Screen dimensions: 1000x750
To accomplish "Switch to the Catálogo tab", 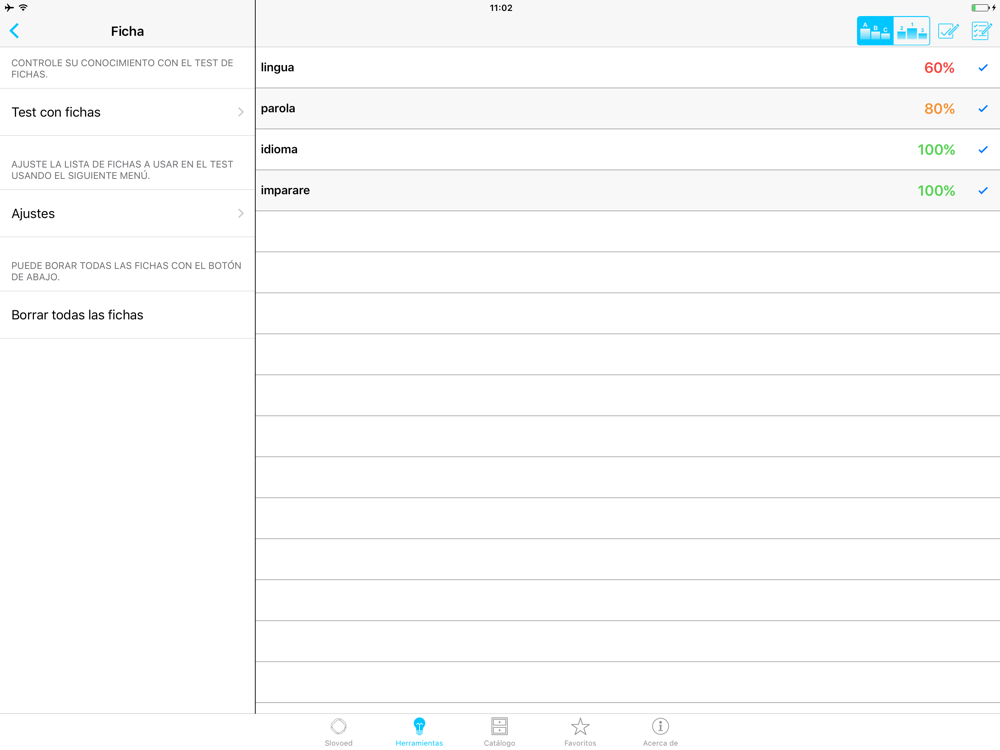I will click(x=499, y=732).
